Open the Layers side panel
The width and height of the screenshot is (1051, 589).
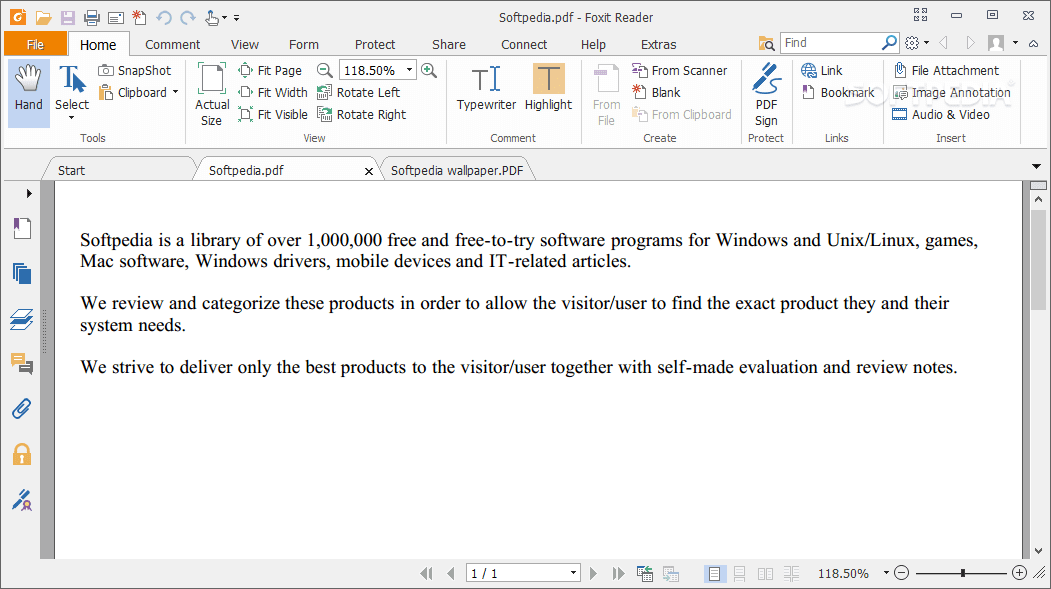22,319
